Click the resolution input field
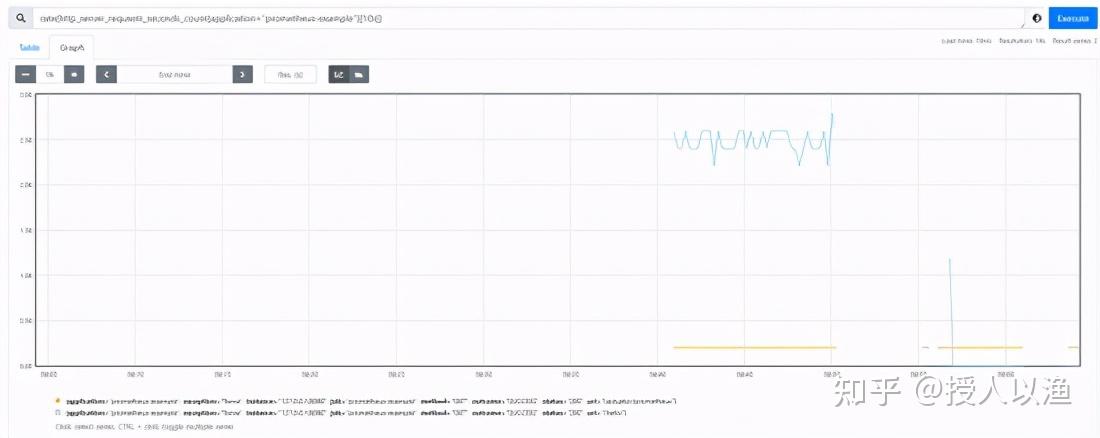The image size is (1100, 438). pyautogui.click(x=290, y=74)
